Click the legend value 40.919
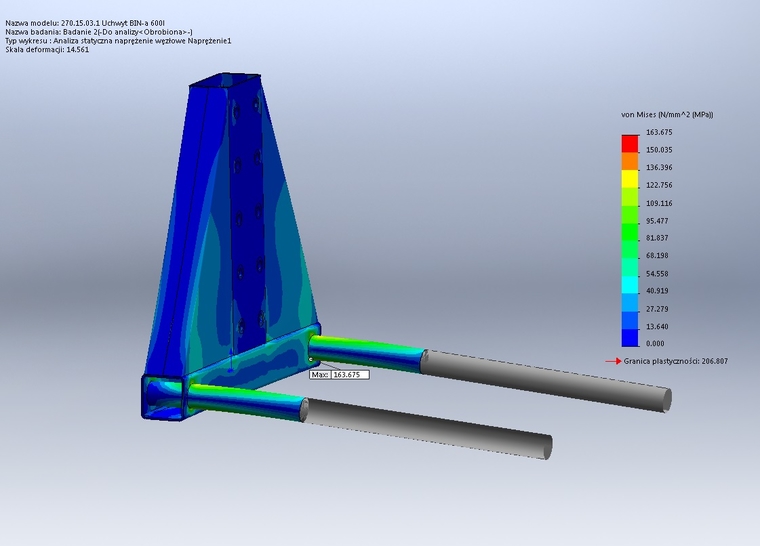The image size is (760, 546). point(657,290)
